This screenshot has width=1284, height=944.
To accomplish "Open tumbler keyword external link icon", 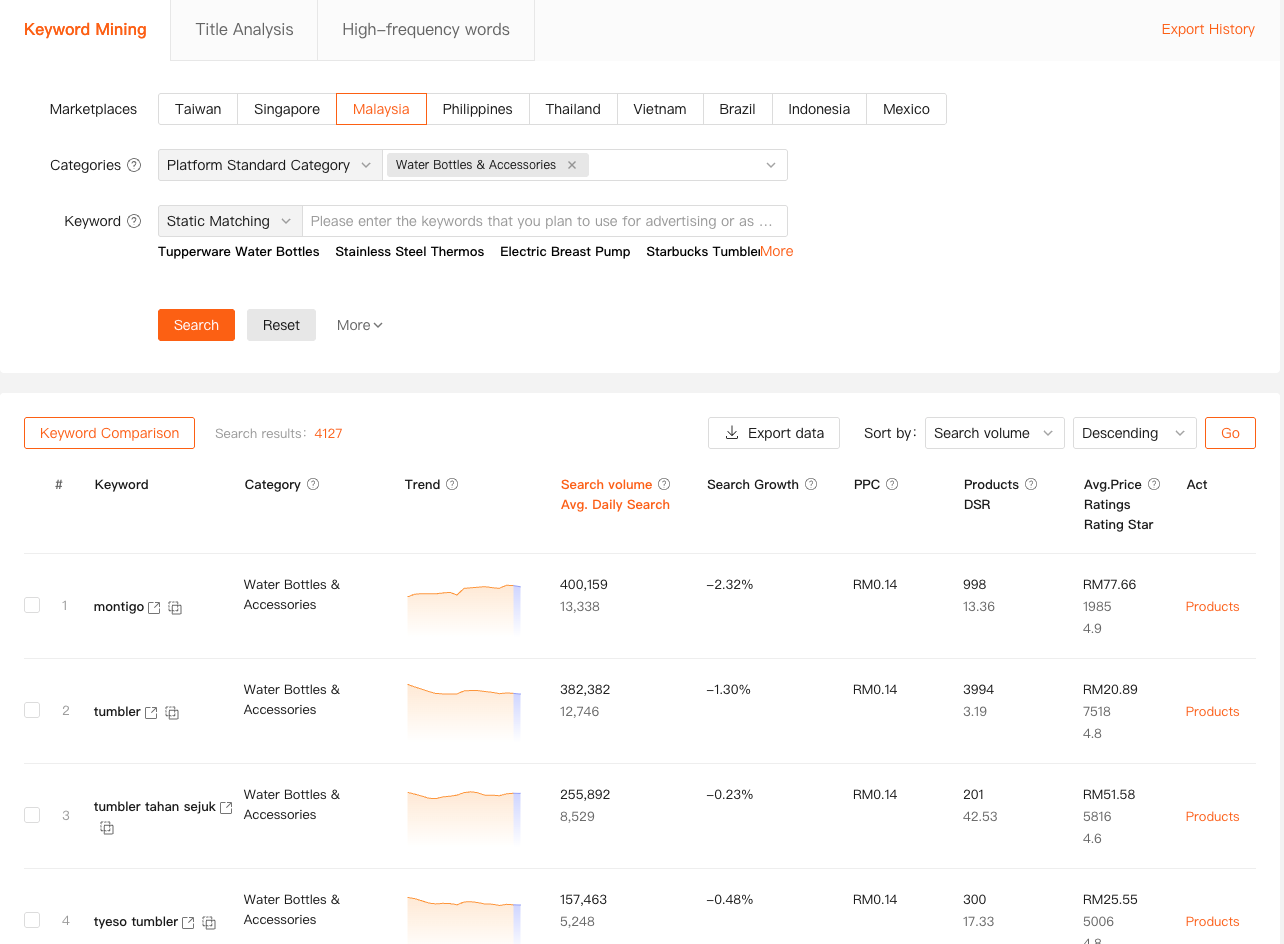I will pos(151,713).
